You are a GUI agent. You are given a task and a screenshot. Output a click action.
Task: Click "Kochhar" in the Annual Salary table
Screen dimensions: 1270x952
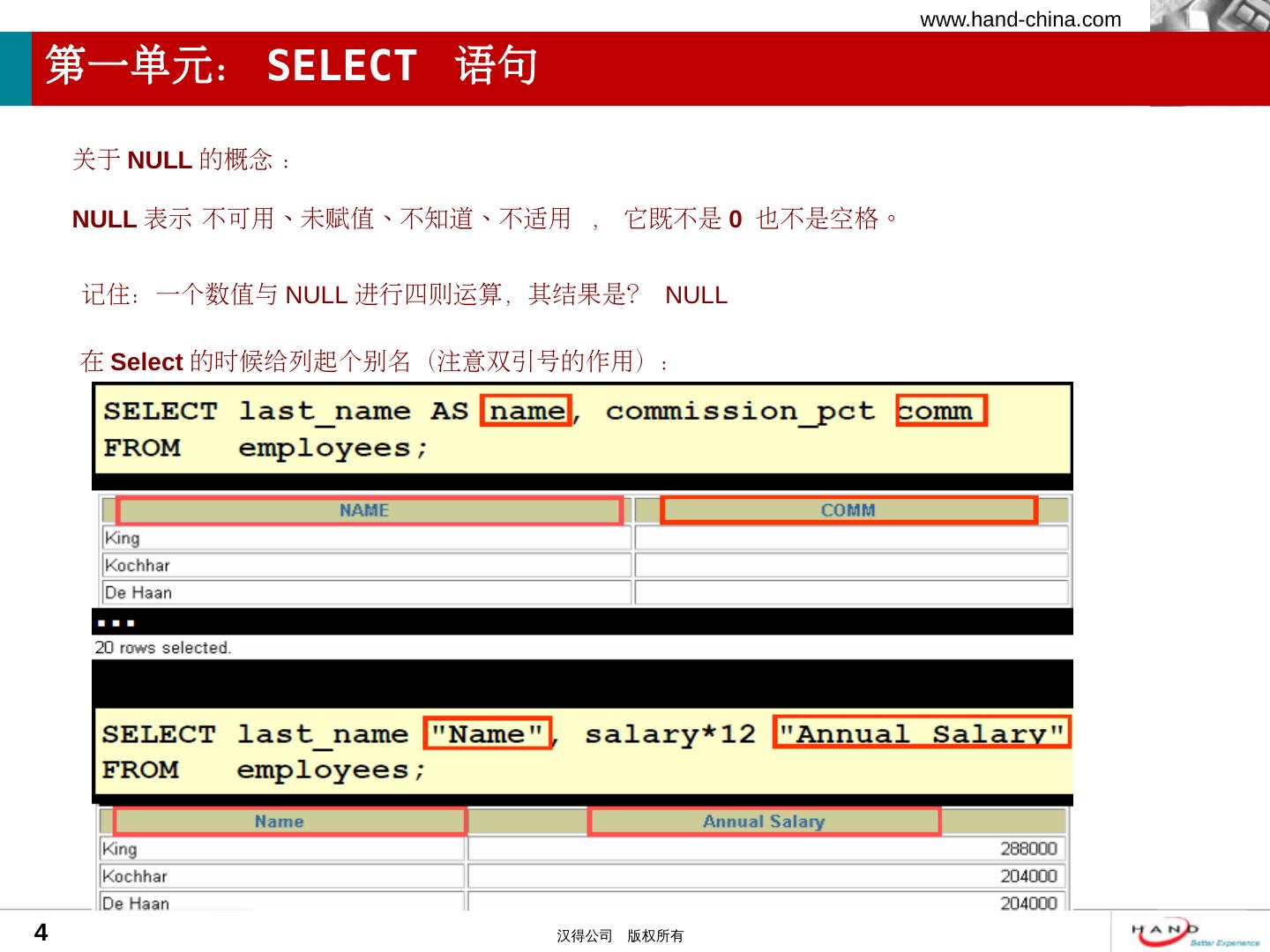(x=134, y=877)
